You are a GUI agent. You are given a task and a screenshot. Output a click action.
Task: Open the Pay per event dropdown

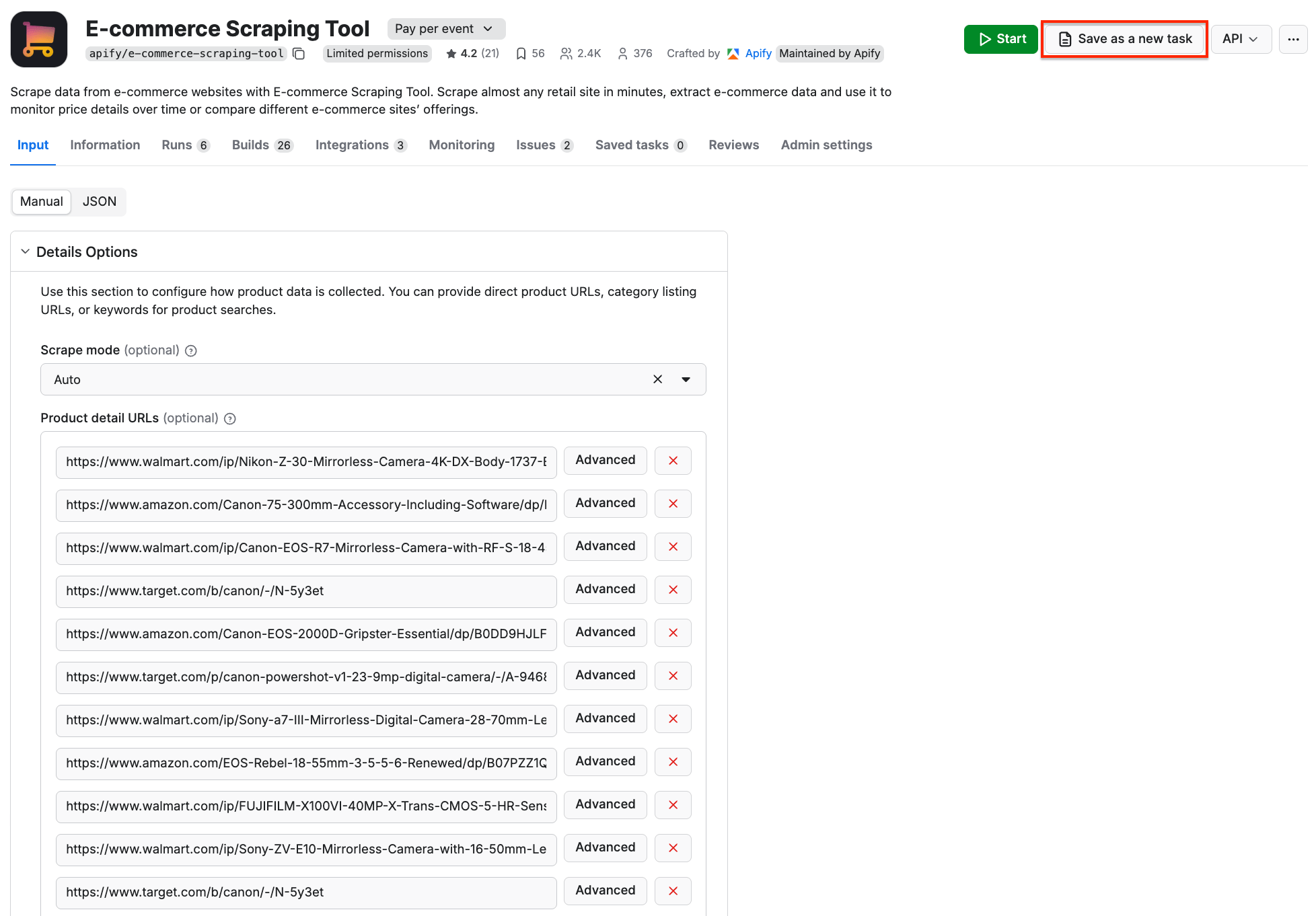[446, 28]
